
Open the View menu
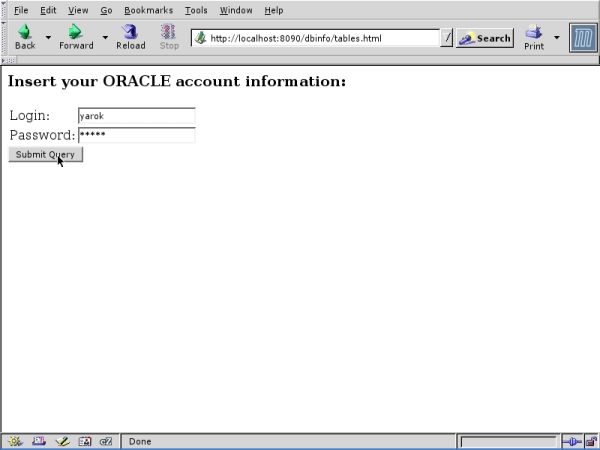point(78,10)
